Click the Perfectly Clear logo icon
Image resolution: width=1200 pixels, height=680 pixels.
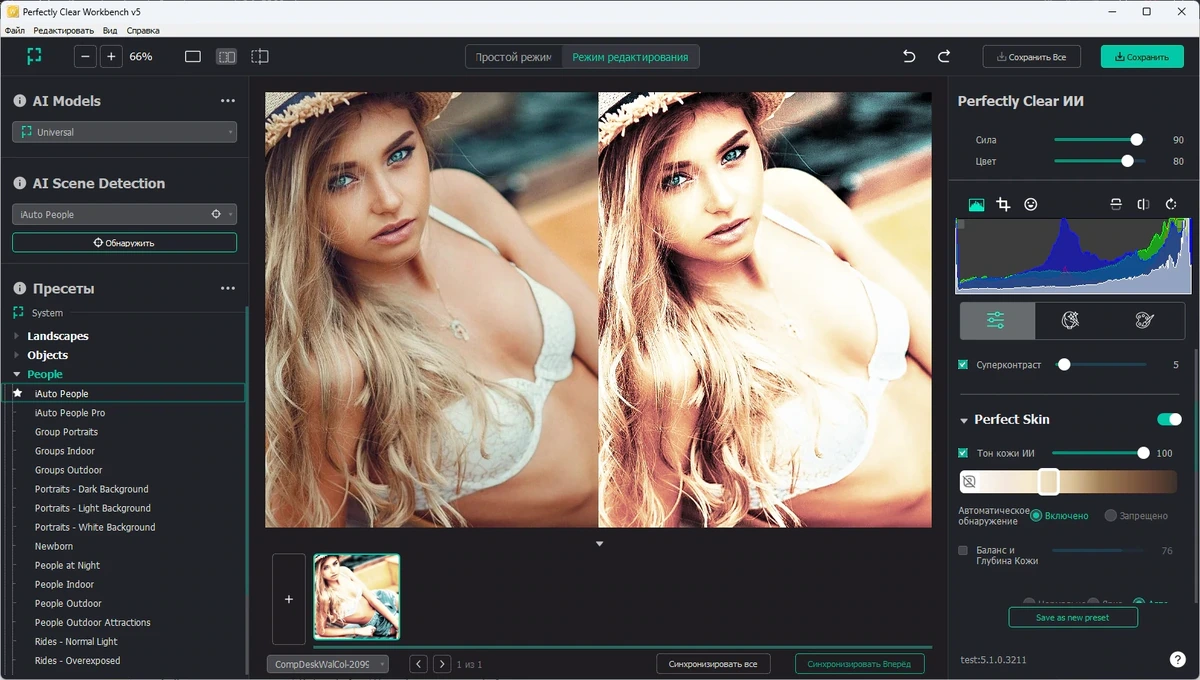(34, 57)
